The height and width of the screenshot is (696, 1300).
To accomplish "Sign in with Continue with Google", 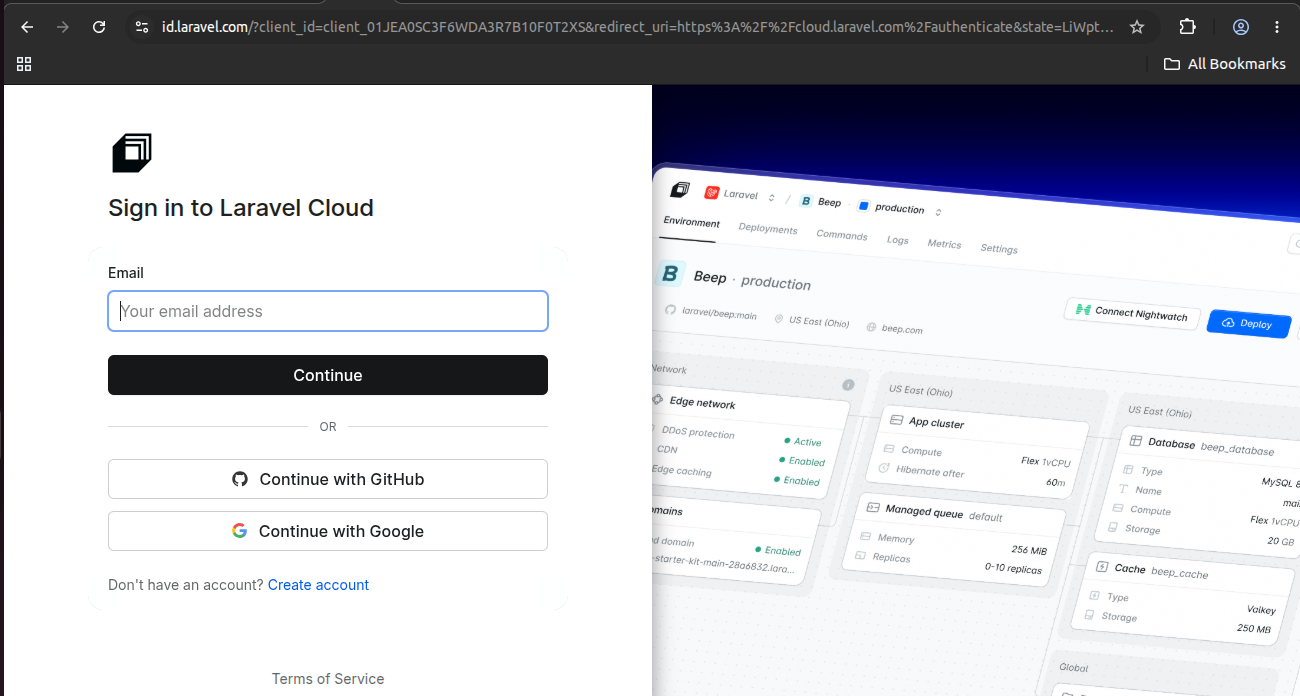I will tap(328, 531).
